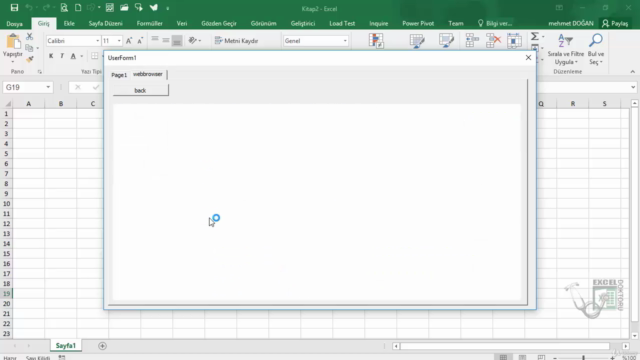Open the font size 11 dropdown
Viewport: 640px width, 360px height.
[119, 41]
